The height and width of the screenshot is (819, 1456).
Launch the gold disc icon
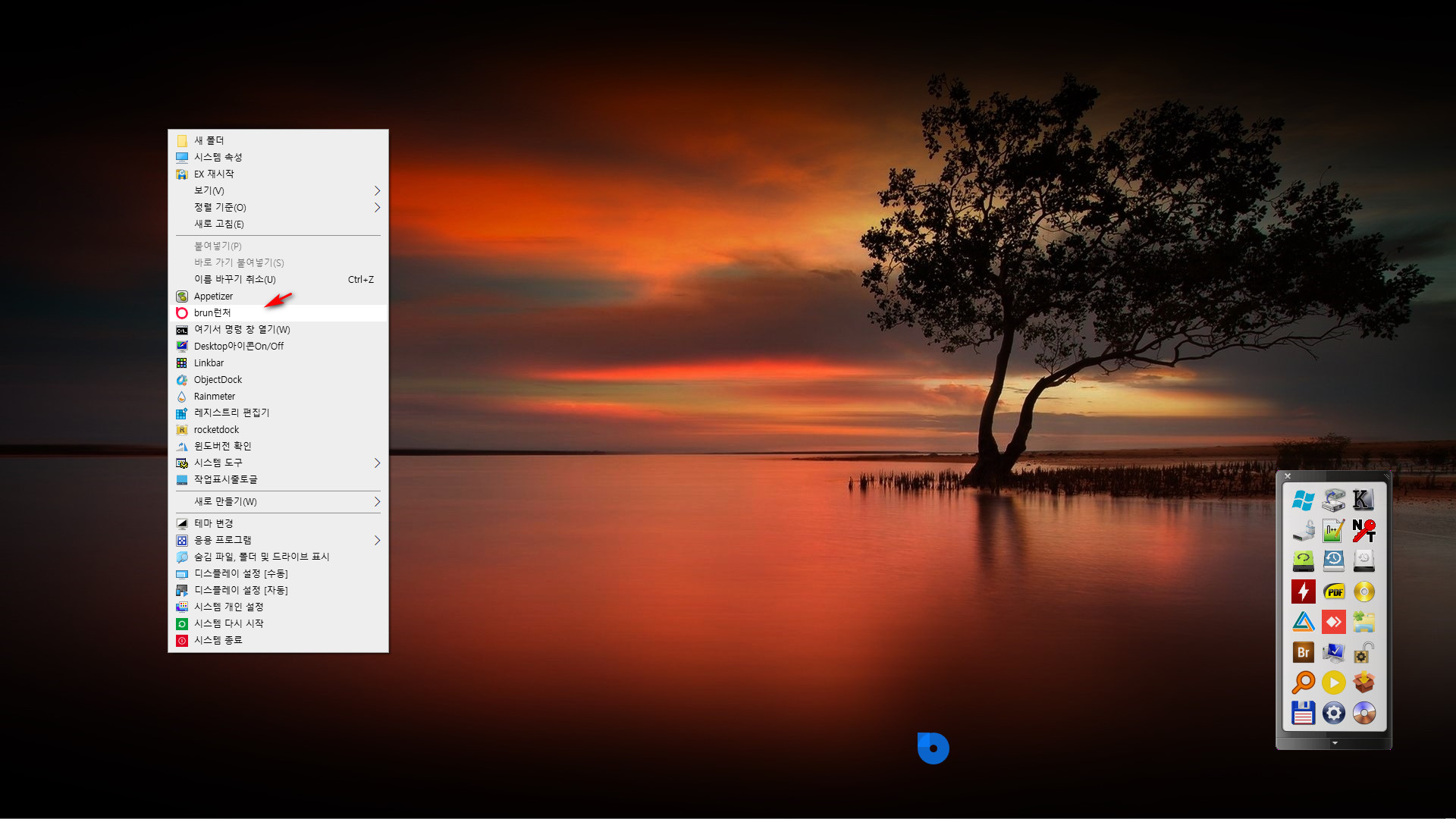pos(1363,591)
